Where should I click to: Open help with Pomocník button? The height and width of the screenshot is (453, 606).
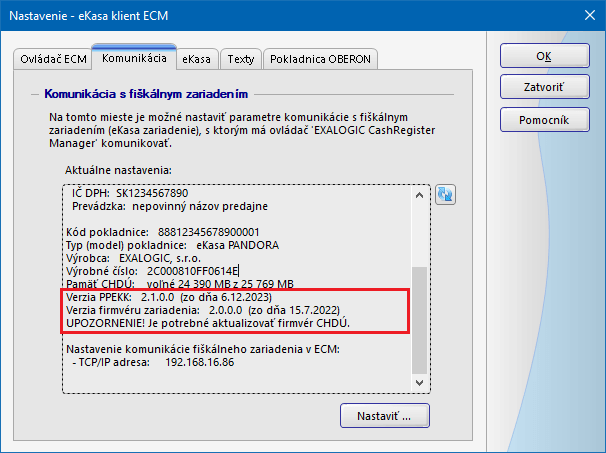(x=544, y=120)
